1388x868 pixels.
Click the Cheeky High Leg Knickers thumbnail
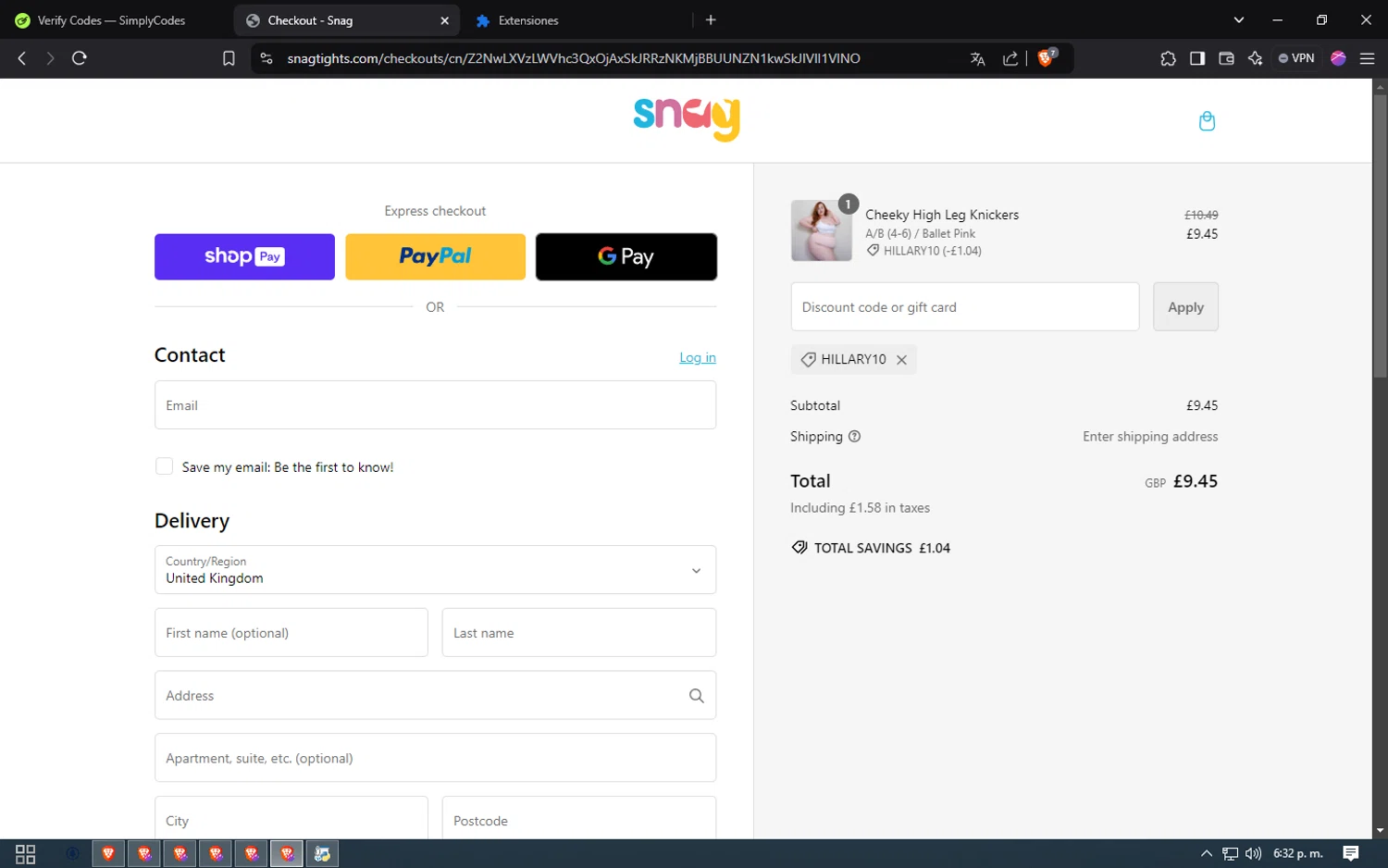(x=822, y=230)
